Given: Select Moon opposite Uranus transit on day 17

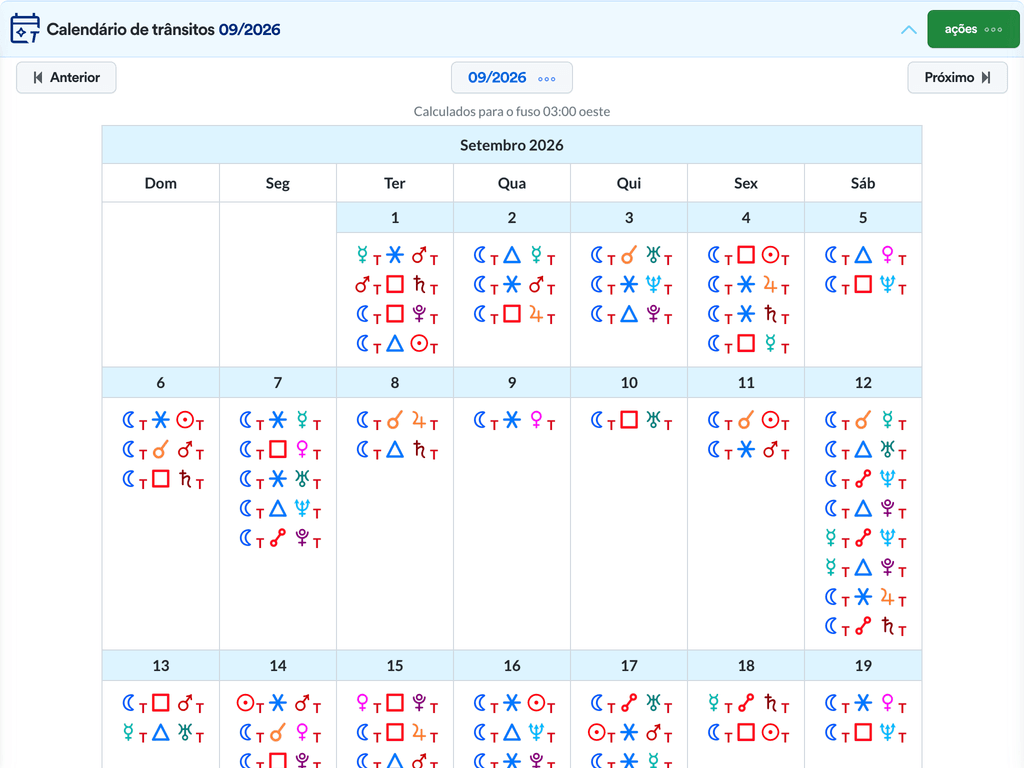Looking at the screenshot, I should point(630,703).
